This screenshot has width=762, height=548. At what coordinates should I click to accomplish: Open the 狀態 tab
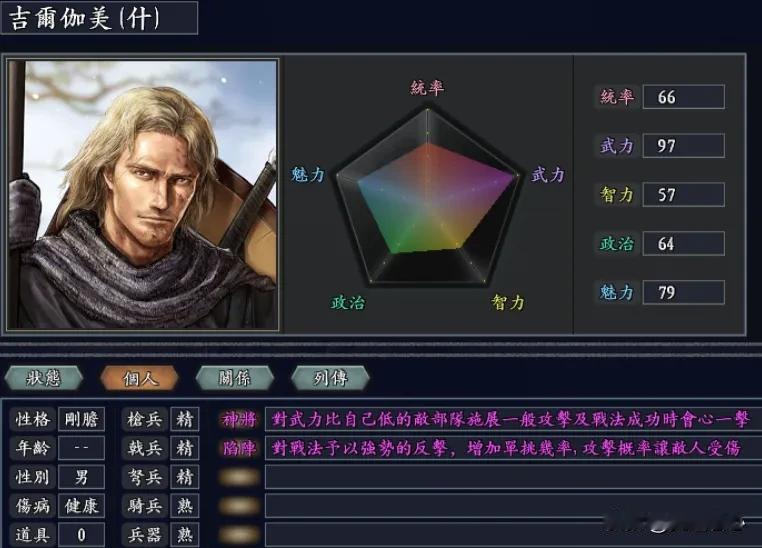click(x=44, y=378)
